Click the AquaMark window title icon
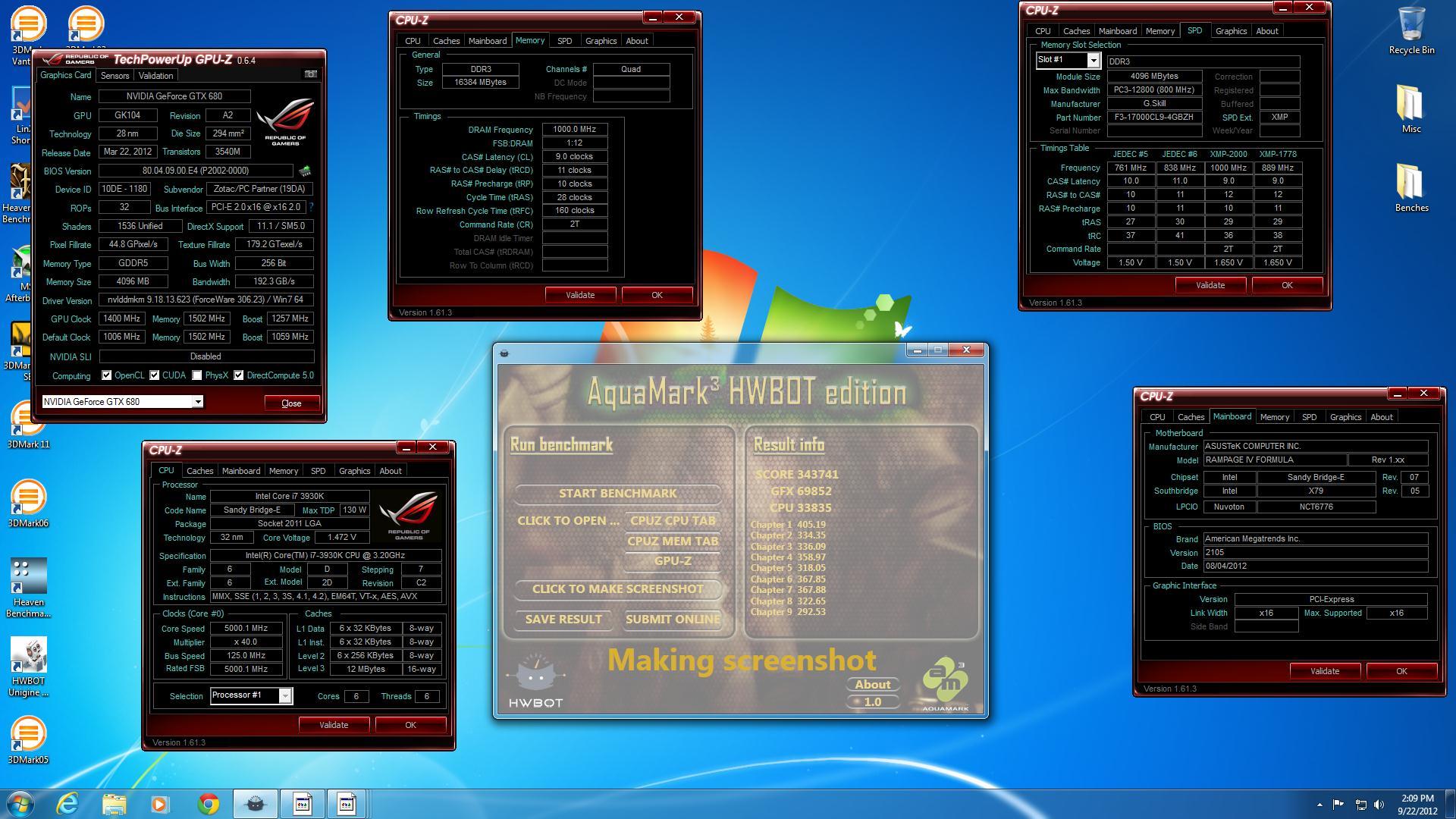1456x819 pixels. pos(504,352)
